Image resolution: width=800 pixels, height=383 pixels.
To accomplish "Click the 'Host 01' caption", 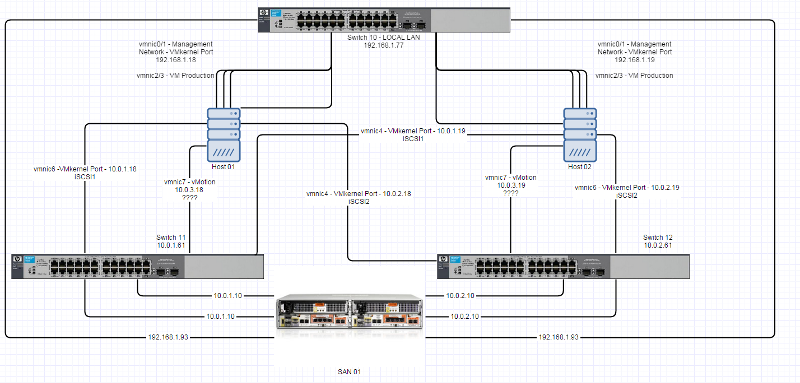I will pyautogui.click(x=223, y=167).
